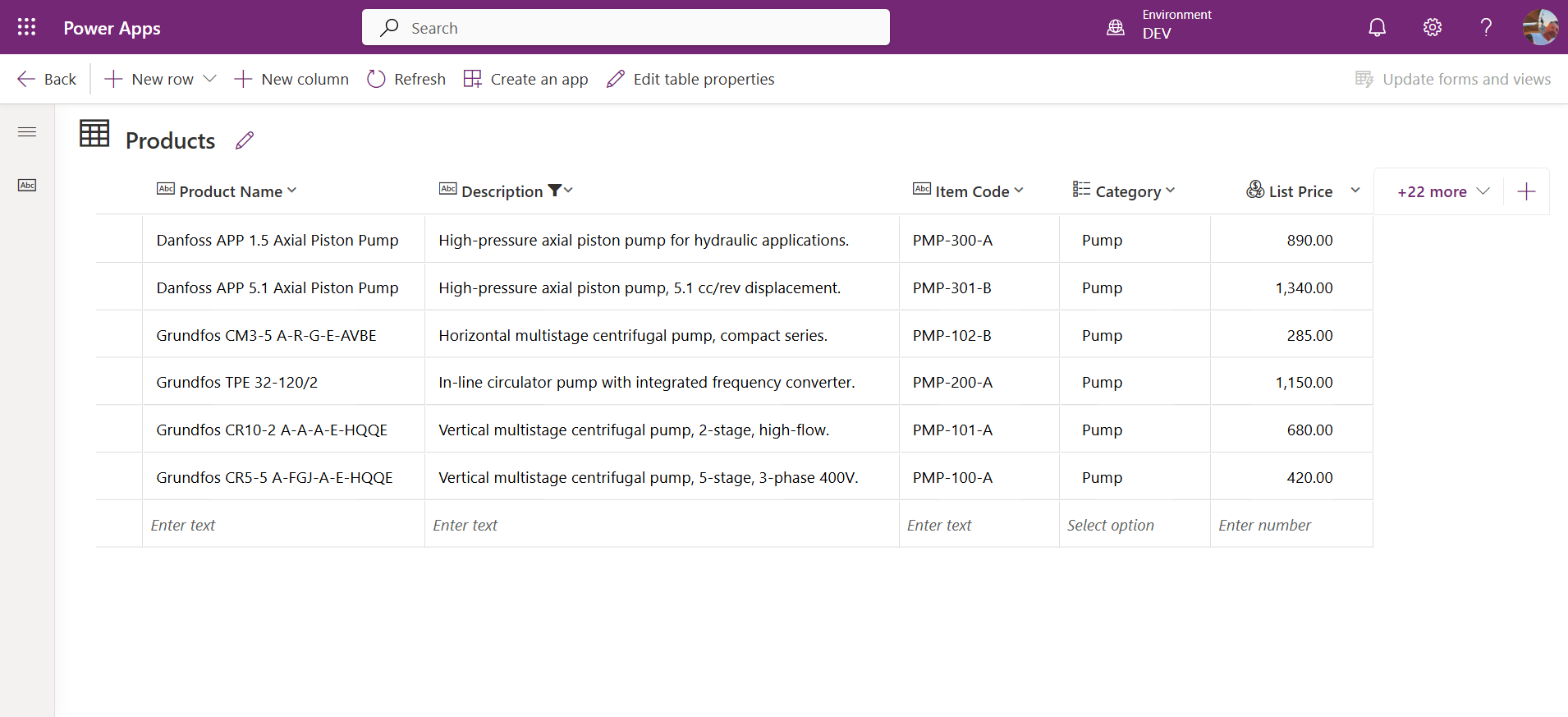
Task: Click Create an app
Action: pos(526,79)
